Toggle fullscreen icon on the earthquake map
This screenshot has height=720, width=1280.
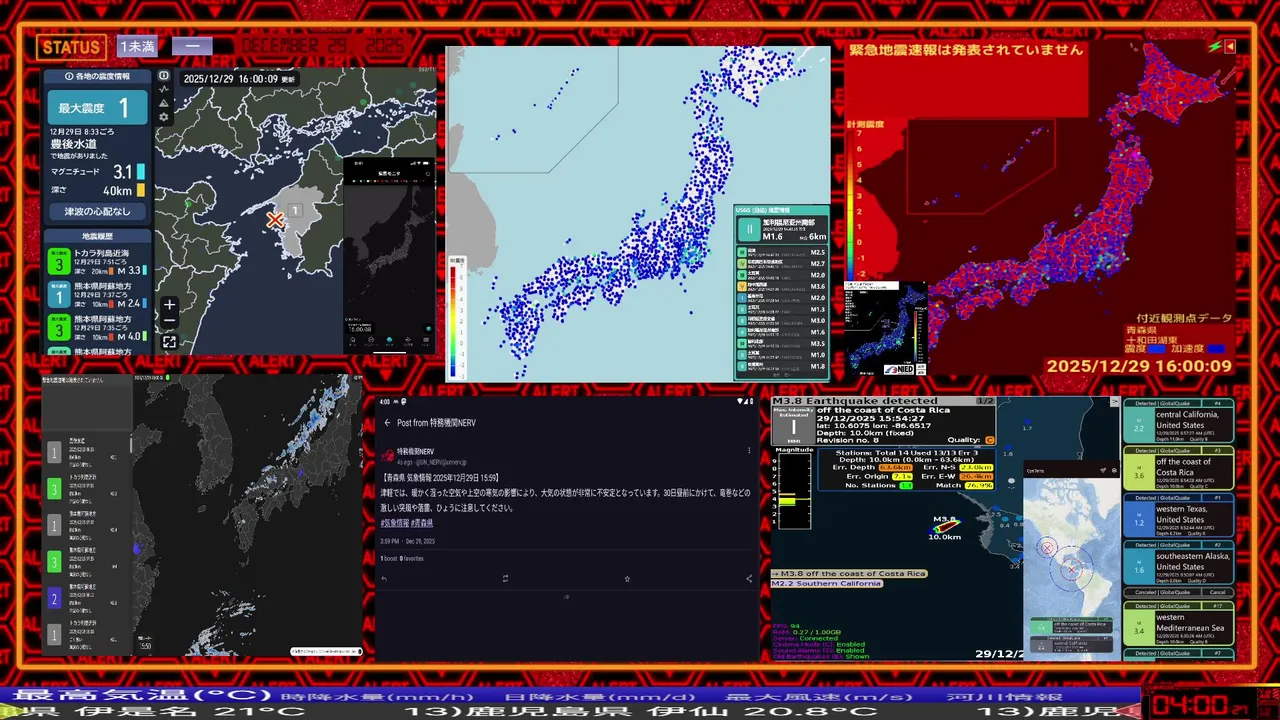(169, 342)
